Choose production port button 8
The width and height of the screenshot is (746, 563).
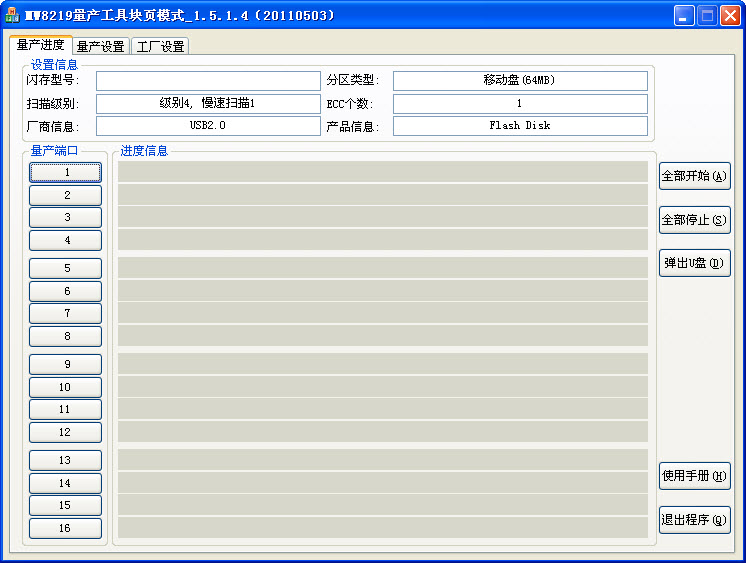pos(66,336)
